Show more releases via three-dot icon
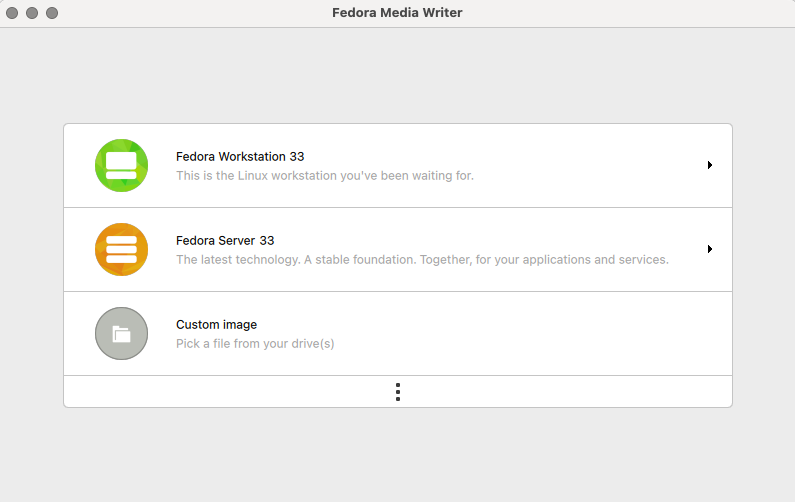The width and height of the screenshot is (795, 502). 398,392
